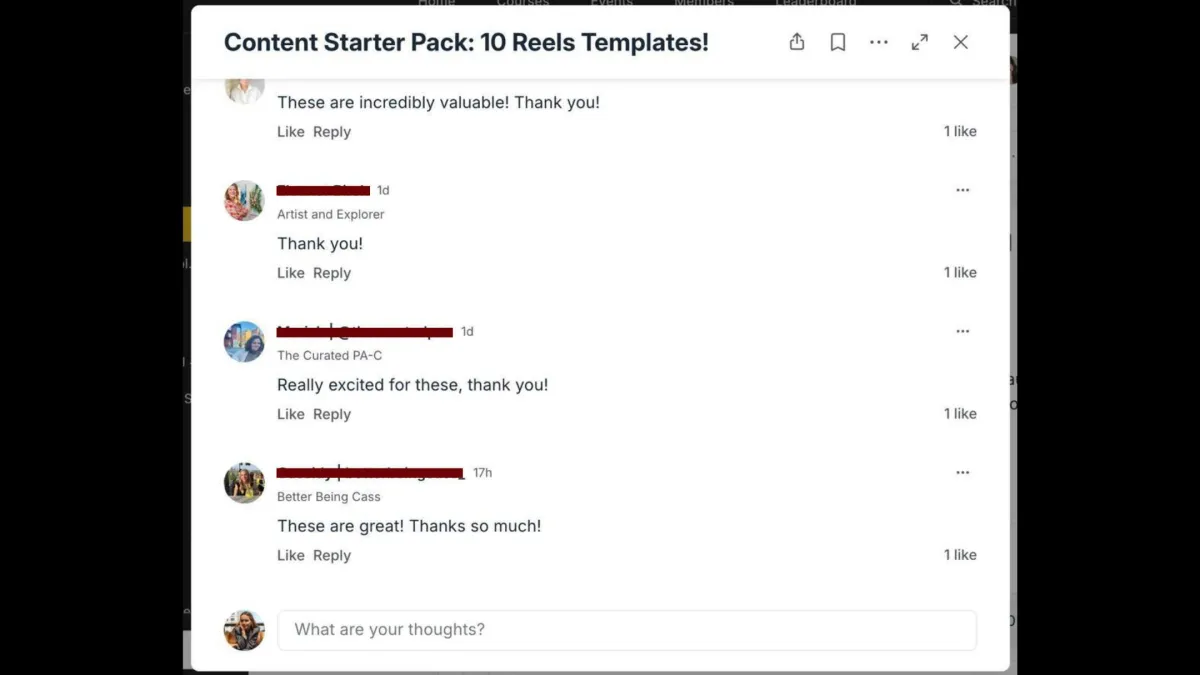Image resolution: width=1200 pixels, height=675 pixels.
Task: Like the "These are great!" comment
Action: (x=290, y=555)
